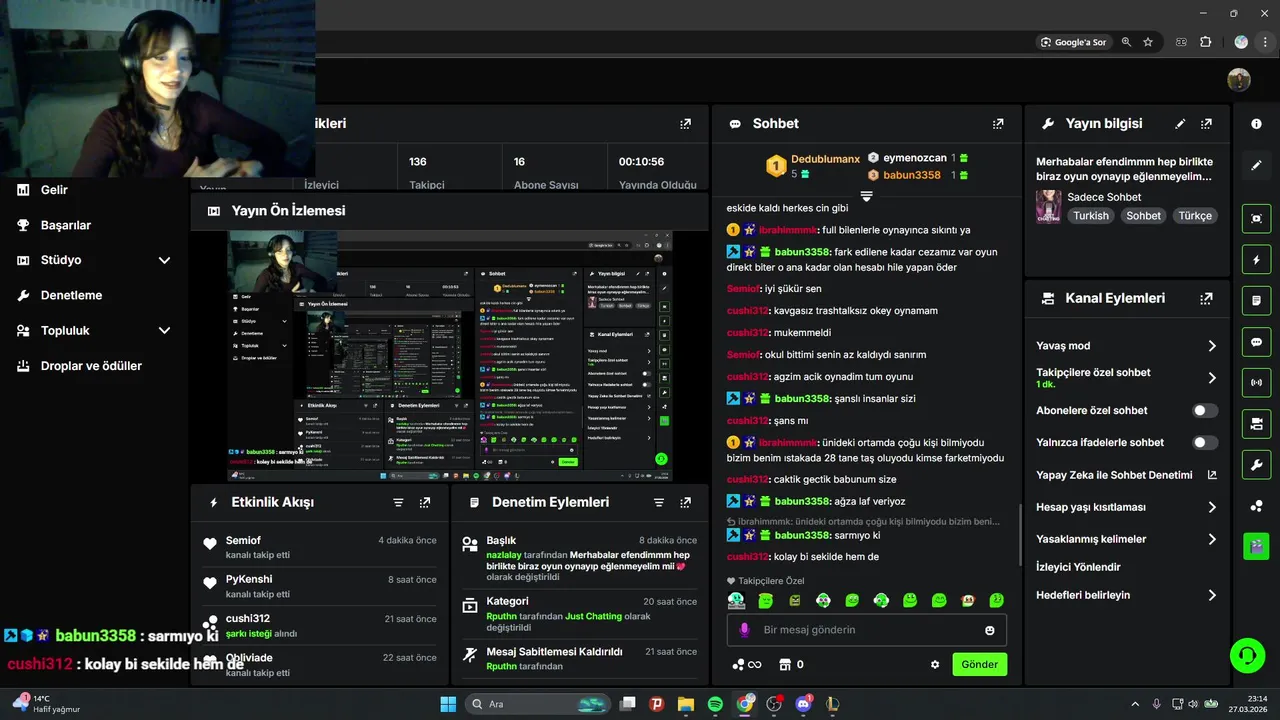This screenshot has height=720, width=1280.
Task: Click the Turkish language tag
Action: [1091, 216]
